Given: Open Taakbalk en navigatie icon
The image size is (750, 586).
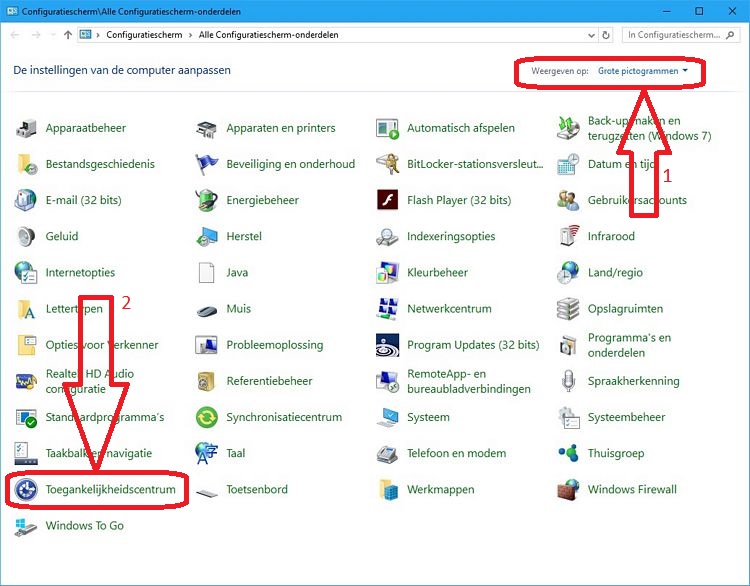Looking at the screenshot, I should tap(26, 453).
